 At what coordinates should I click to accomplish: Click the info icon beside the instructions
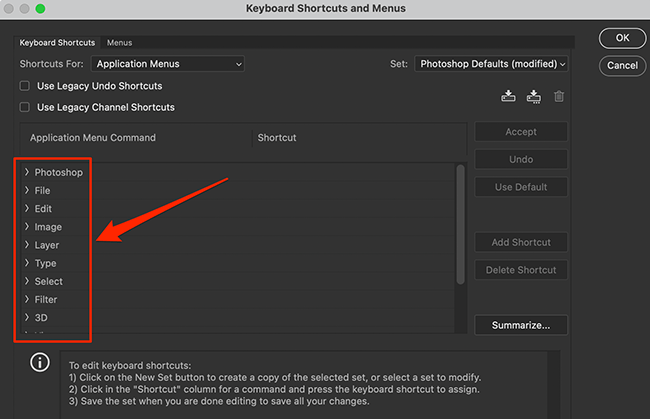coord(40,362)
